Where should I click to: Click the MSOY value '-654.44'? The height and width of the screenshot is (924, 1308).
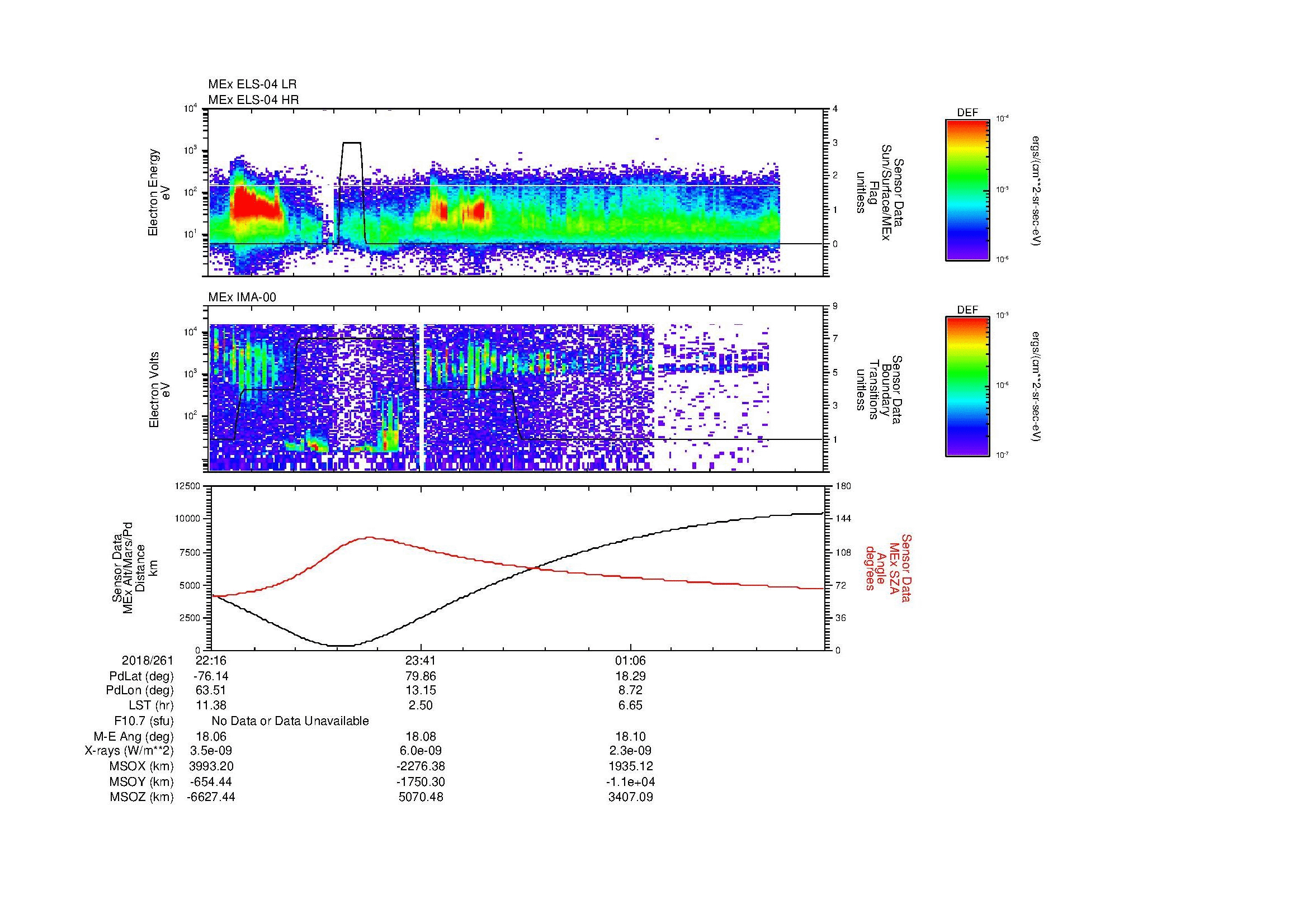(x=211, y=781)
